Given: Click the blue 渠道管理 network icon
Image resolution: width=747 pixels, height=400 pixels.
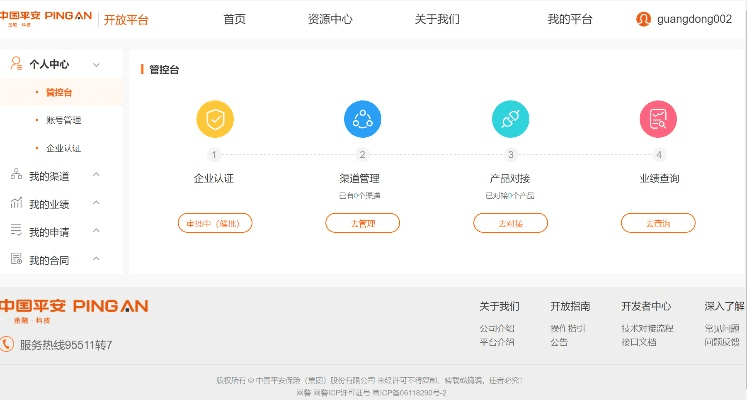Looking at the screenshot, I should pyautogui.click(x=362, y=119).
